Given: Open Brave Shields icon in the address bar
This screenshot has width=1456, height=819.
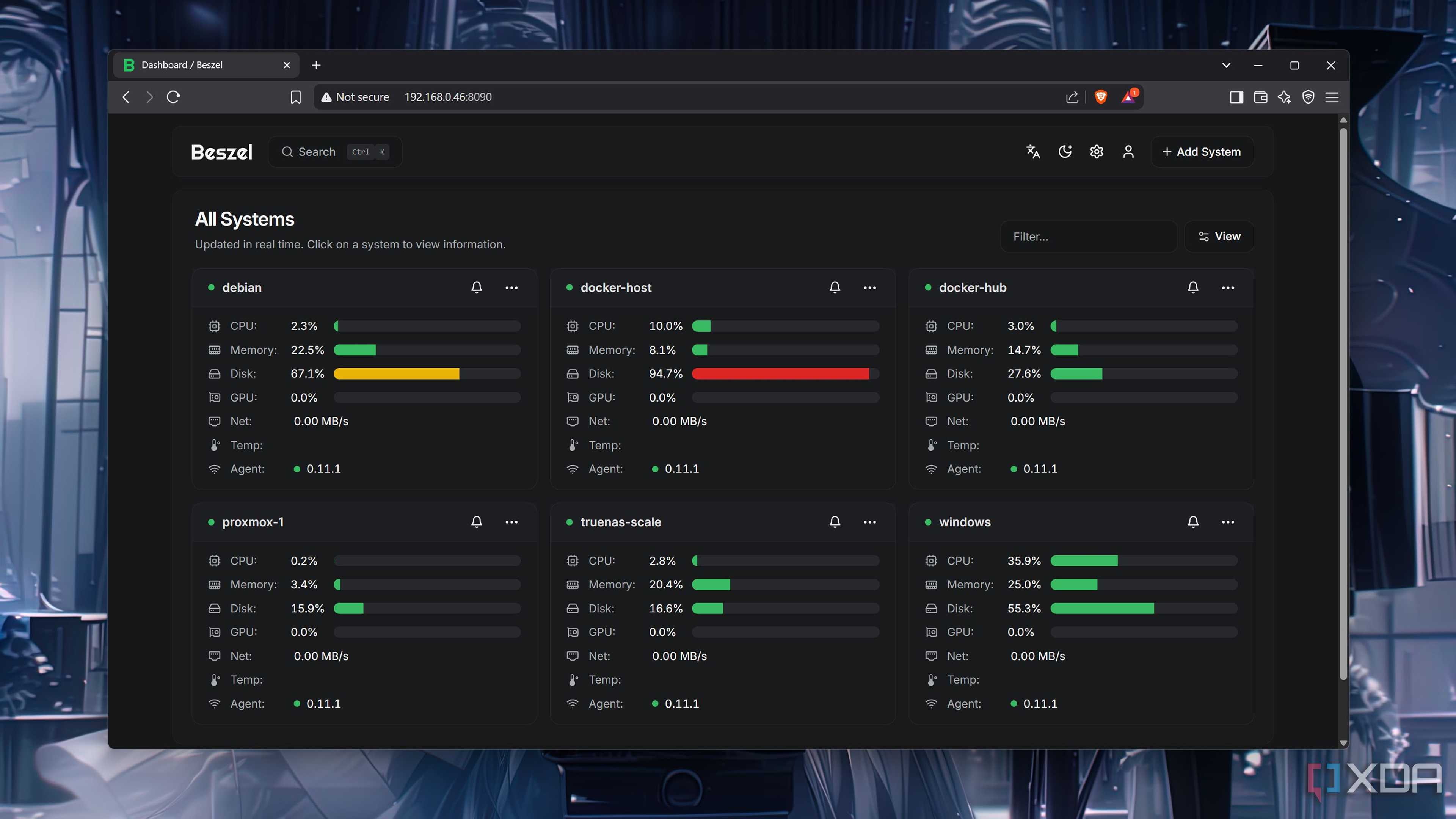Looking at the screenshot, I should (x=1101, y=97).
